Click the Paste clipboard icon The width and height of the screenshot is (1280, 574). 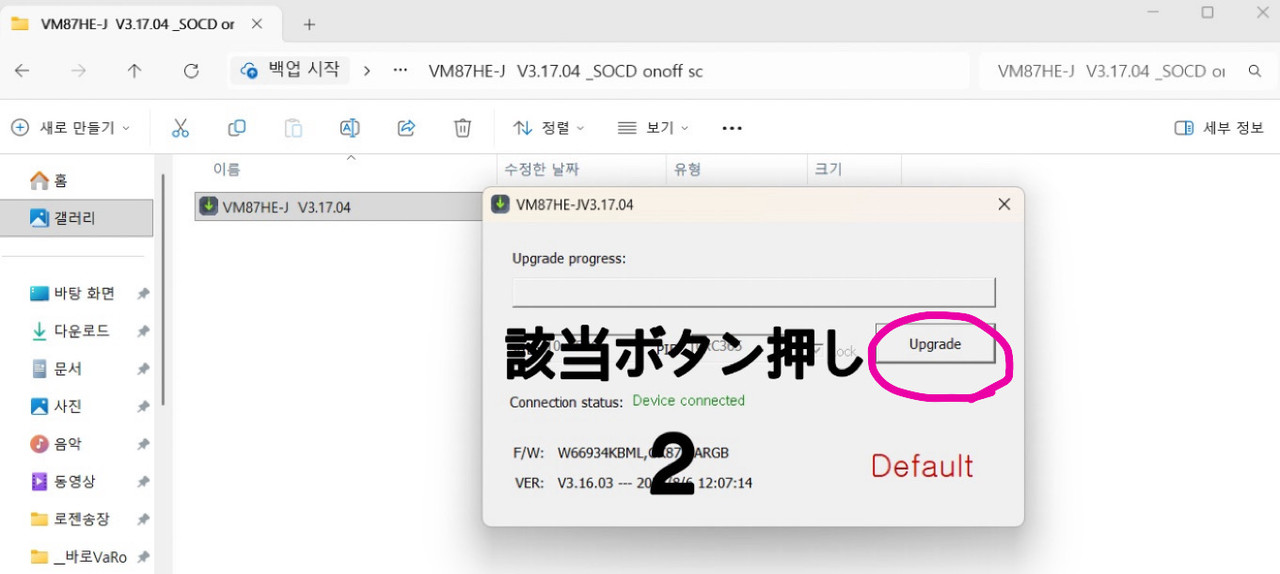click(x=293, y=128)
